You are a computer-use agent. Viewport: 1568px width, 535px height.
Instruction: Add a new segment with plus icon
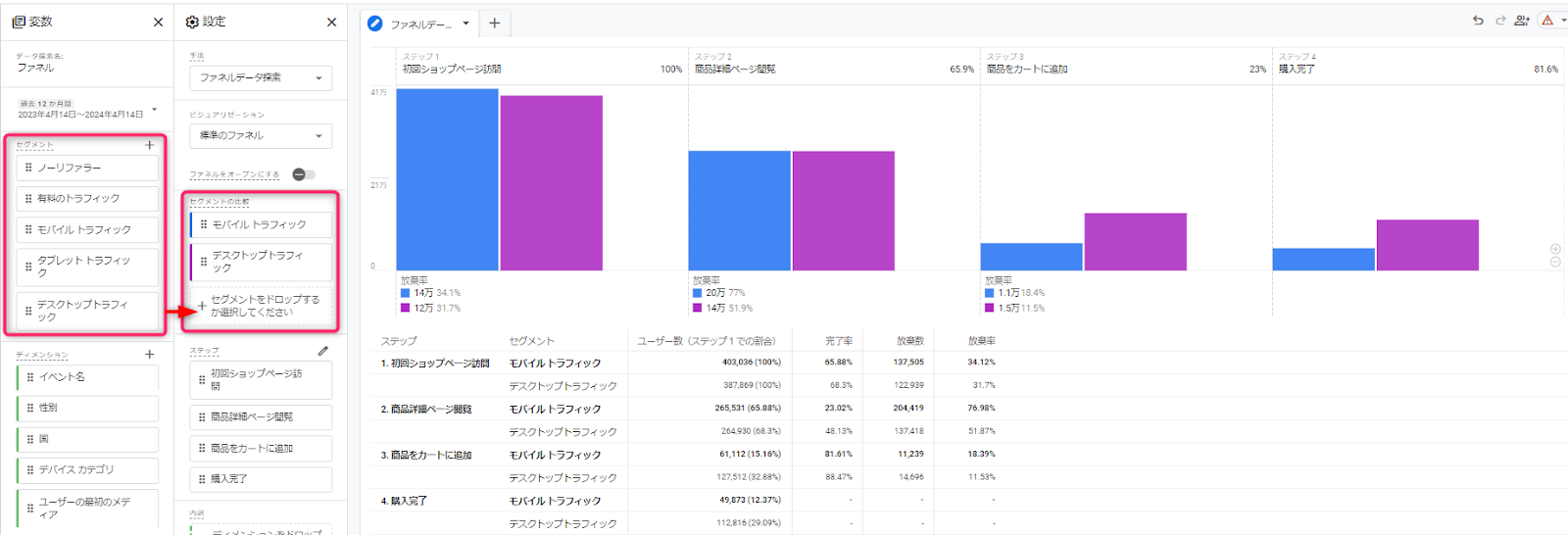(150, 145)
